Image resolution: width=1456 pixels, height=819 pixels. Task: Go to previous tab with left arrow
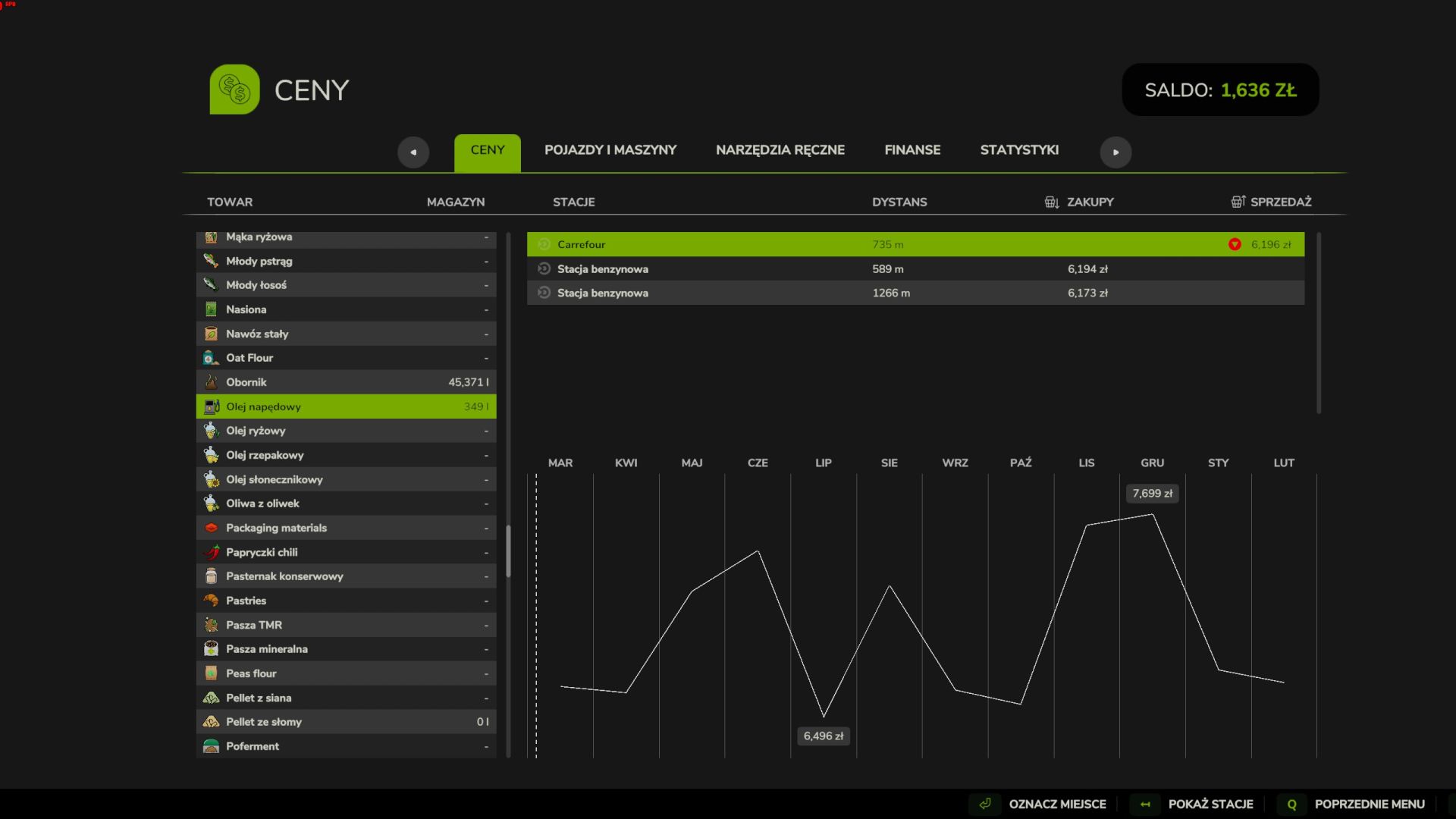[x=413, y=152]
